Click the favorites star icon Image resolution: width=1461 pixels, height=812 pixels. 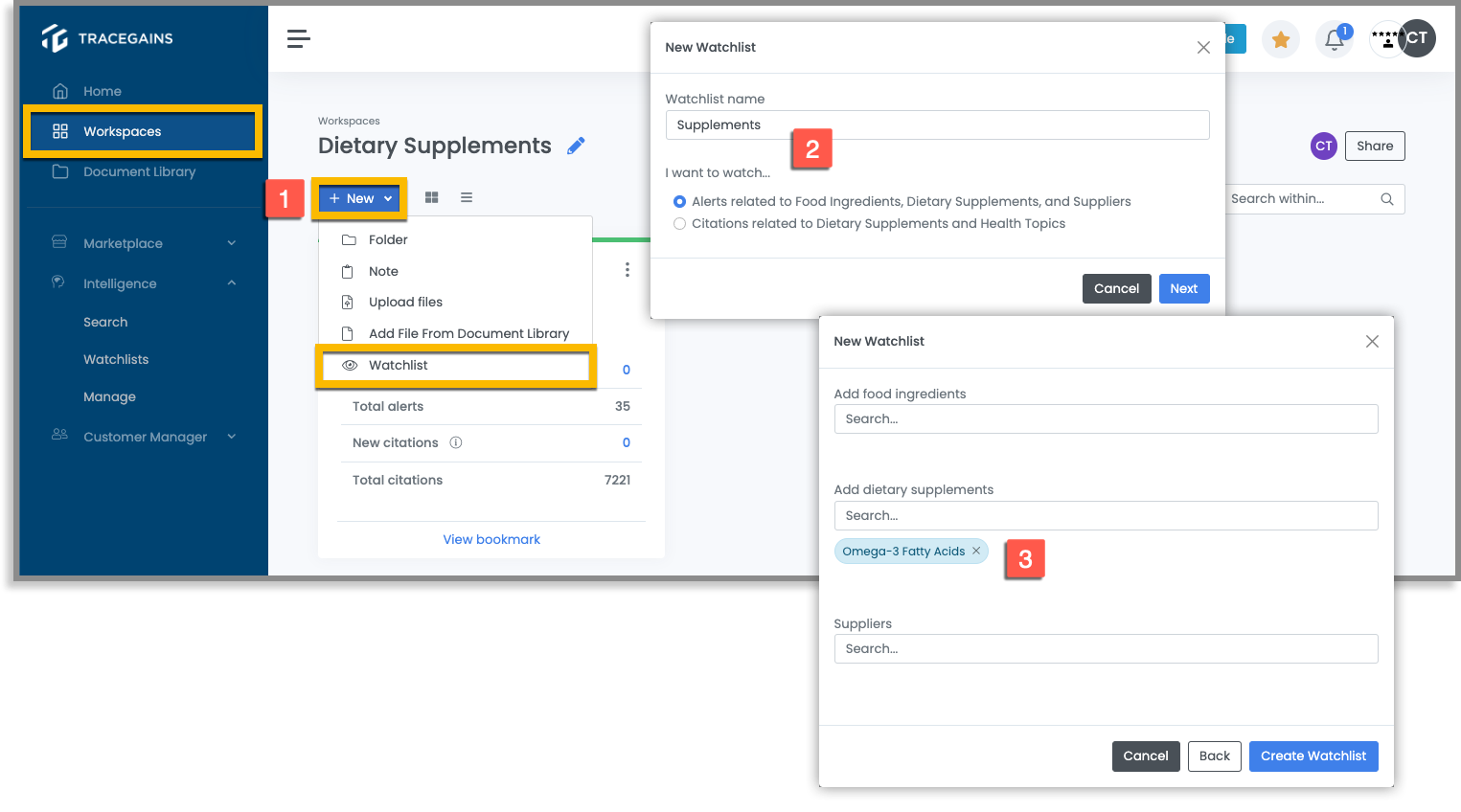coord(1281,39)
